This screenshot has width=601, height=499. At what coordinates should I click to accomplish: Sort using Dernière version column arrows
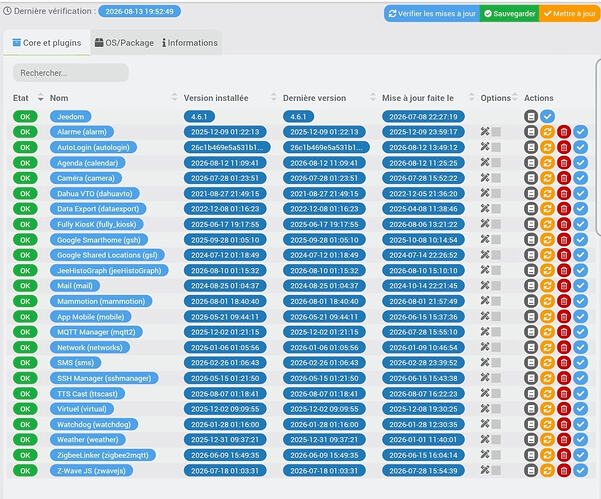pos(373,97)
